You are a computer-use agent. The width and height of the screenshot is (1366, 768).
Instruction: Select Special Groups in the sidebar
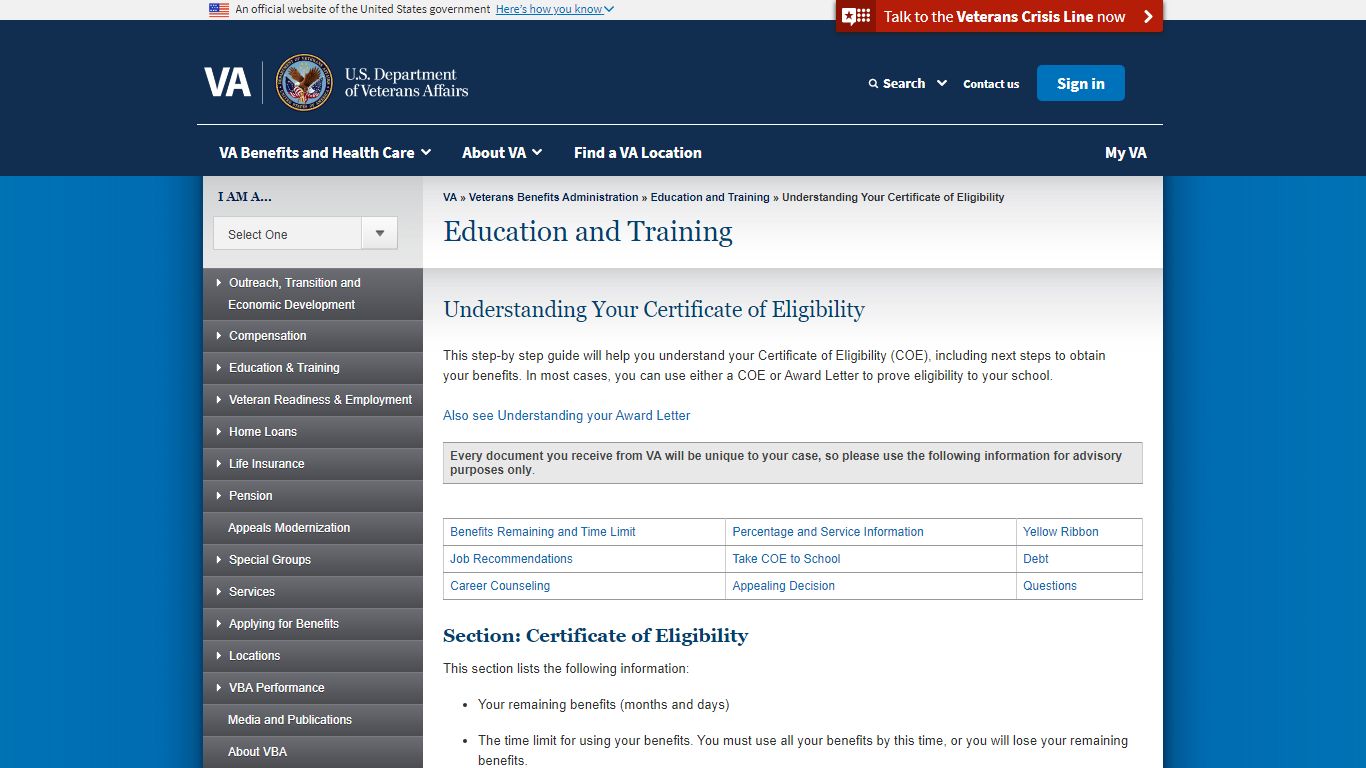click(312, 560)
